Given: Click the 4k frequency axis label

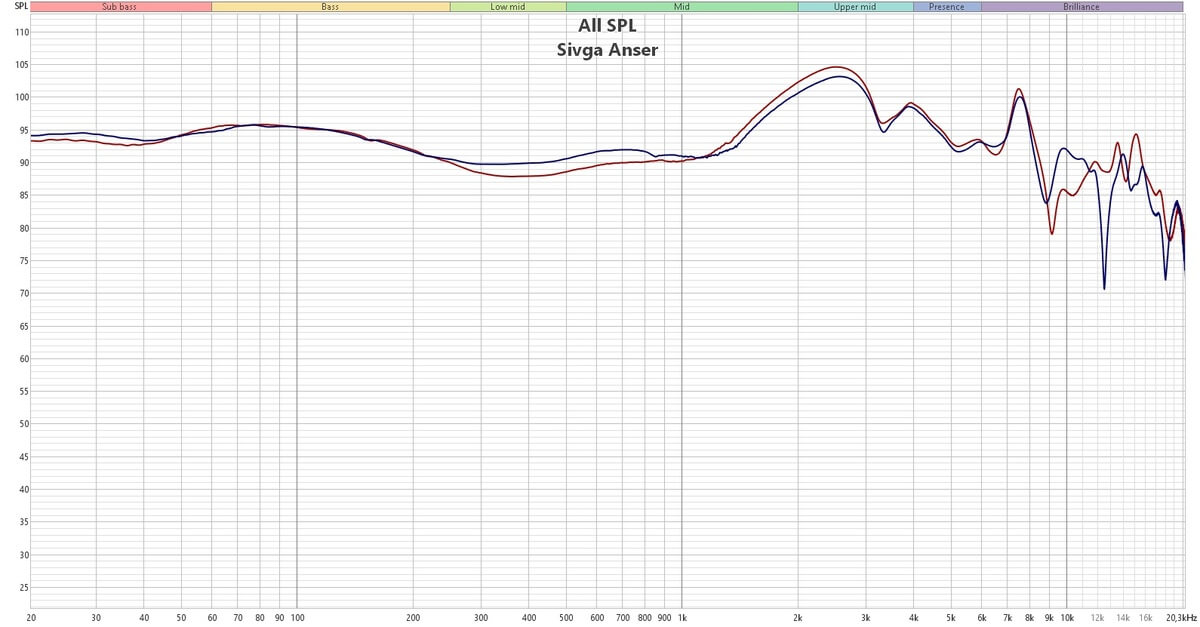Looking at the screenshot, I should 914,618.
